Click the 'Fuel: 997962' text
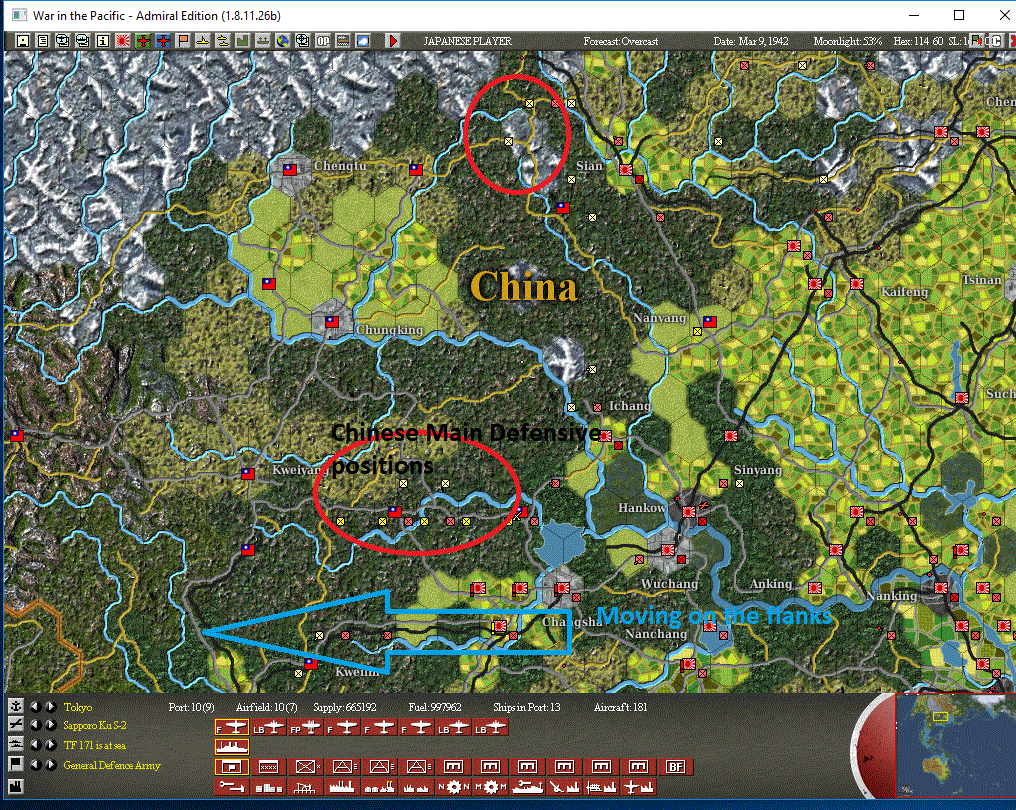 pyautogui.click(x=435, y=707)
